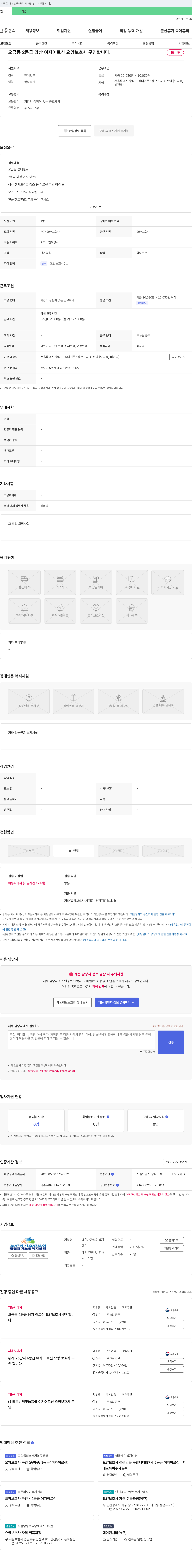Click the info icon beside 빅데이터 추천 정보
Viewport: 192px width, 1568px height.
tap(32, 1443)
